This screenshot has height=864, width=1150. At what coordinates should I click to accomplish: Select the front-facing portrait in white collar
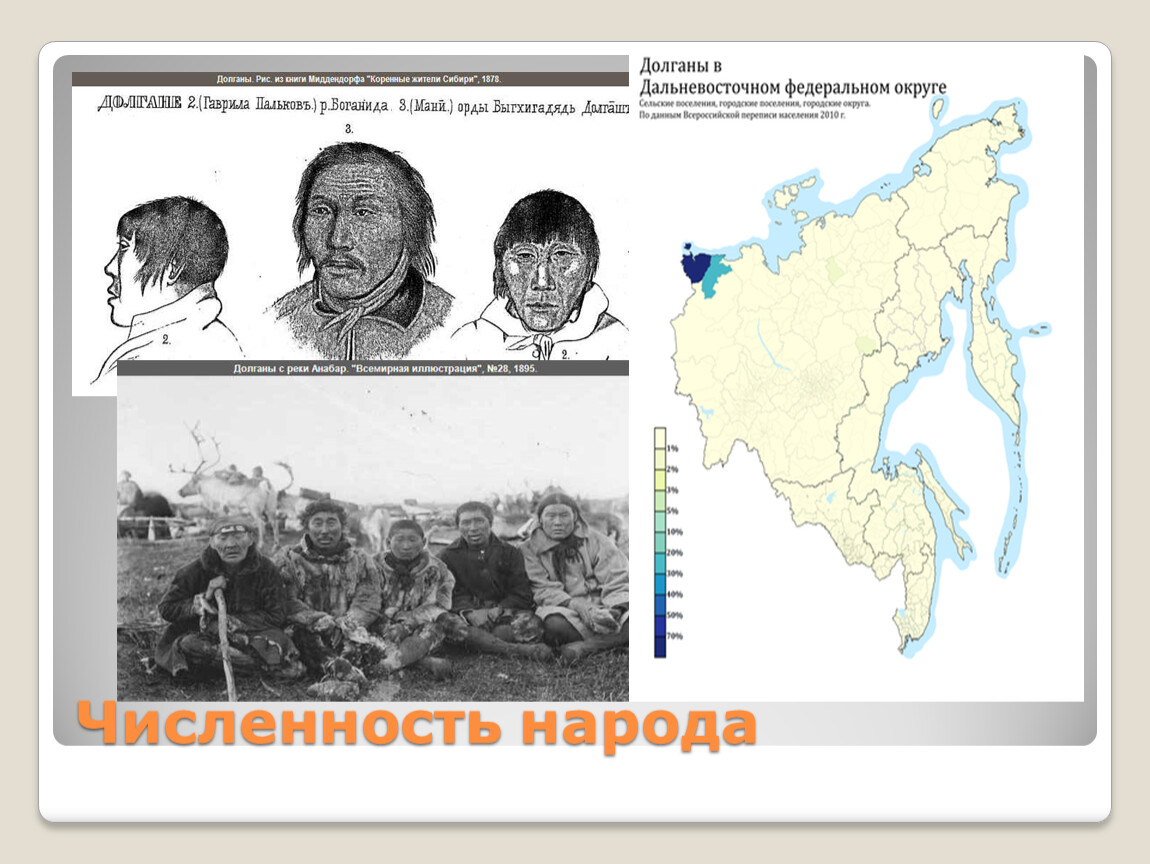544,273
